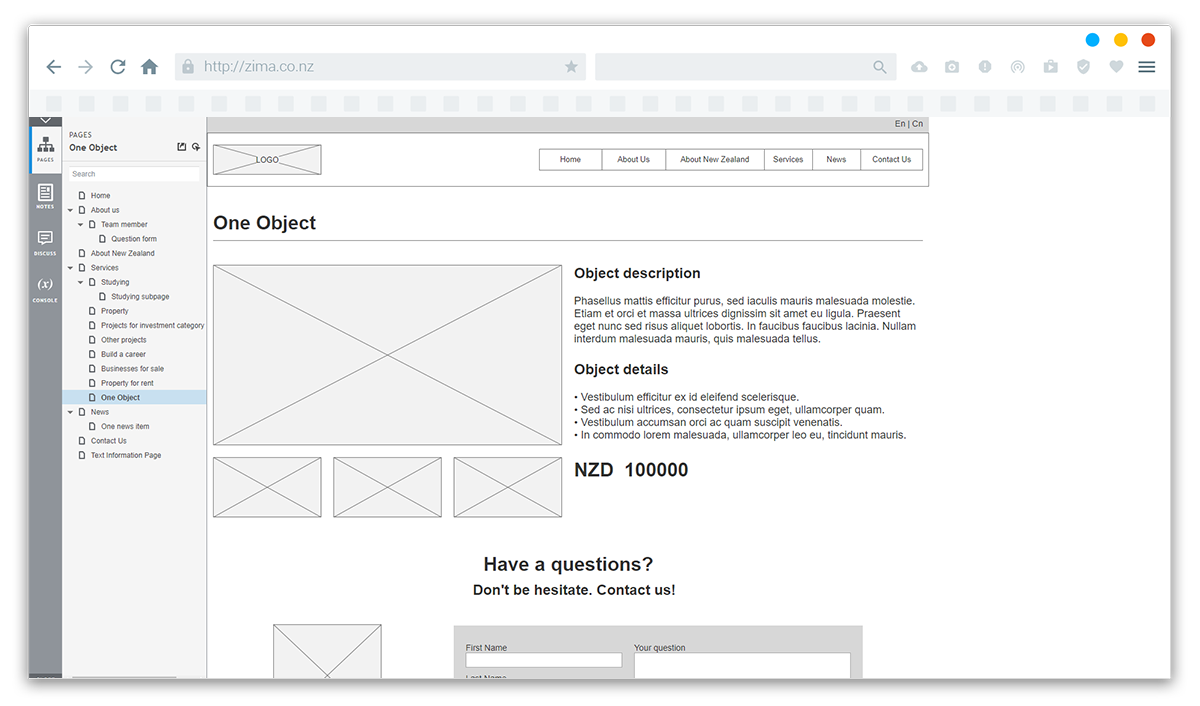Viewport: 1200px width, 706px height.
Task: Bookmark page with the star icon
Action: click(x=571, y=67)
